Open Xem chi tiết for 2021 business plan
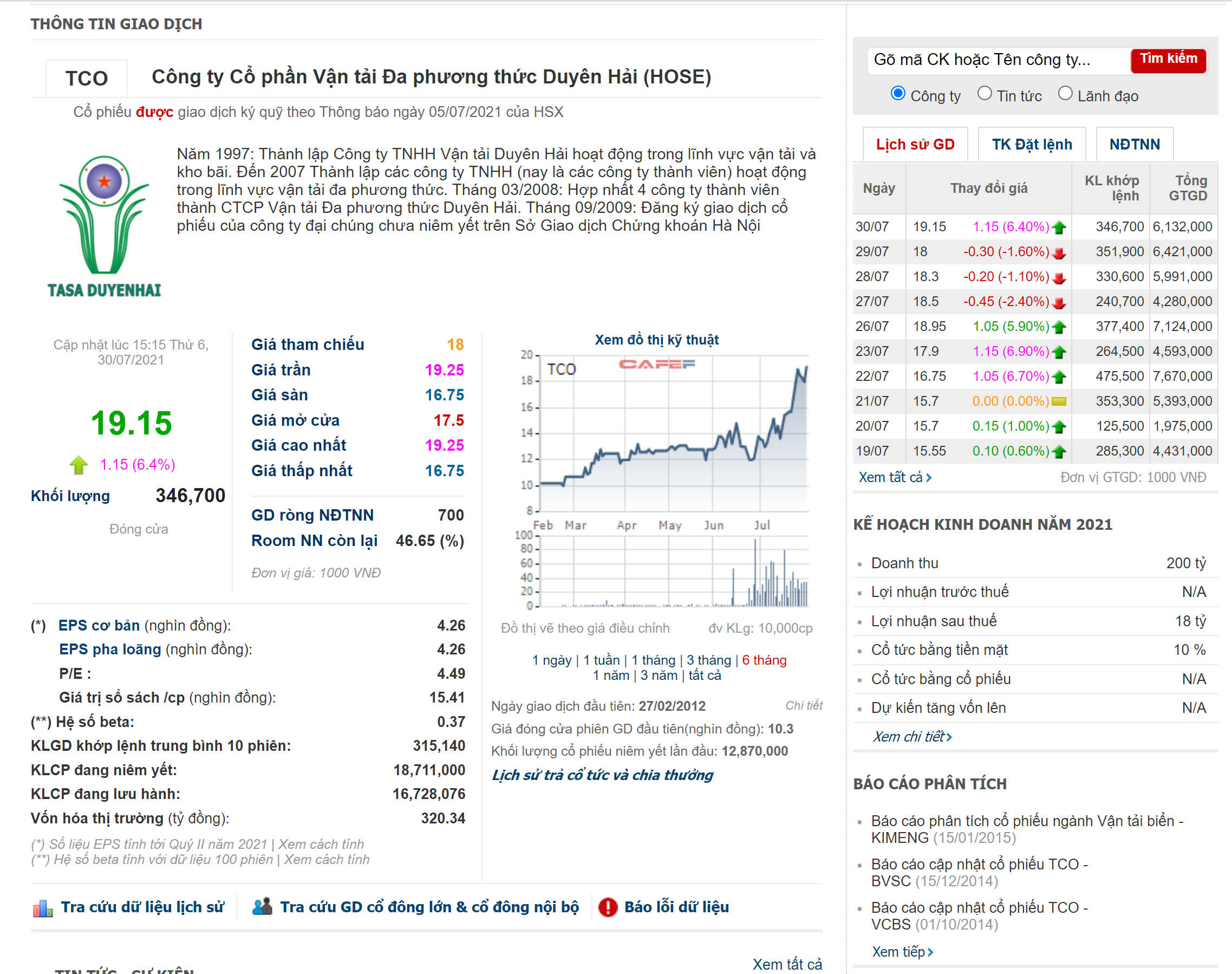Screen dimensions: 1232x974 pyautogui.click(x=912, y=737)
